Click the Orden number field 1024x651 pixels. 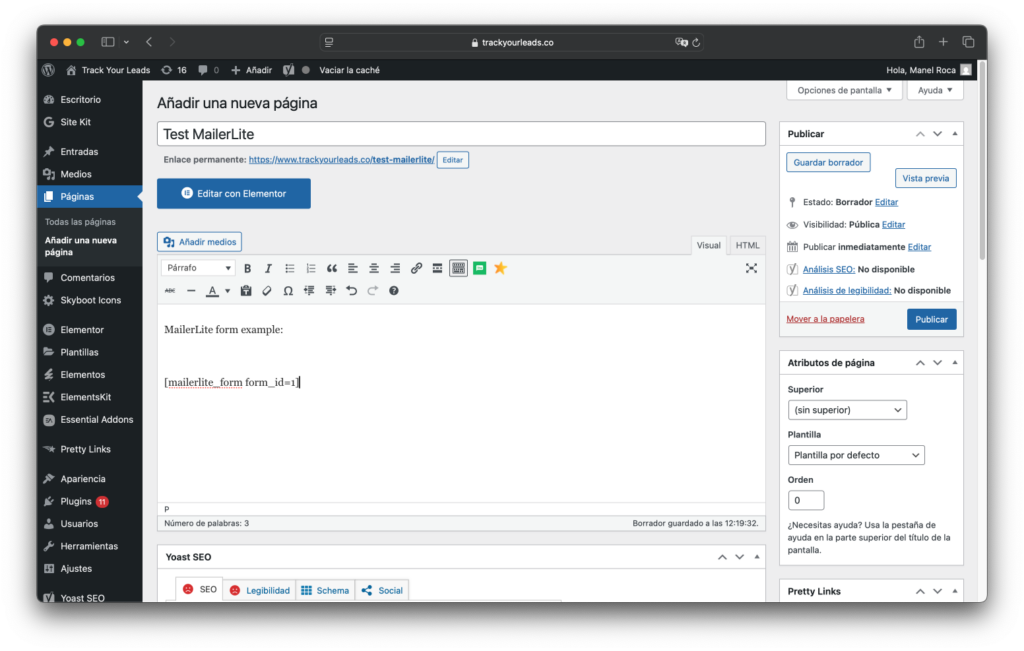click(806, 500)
